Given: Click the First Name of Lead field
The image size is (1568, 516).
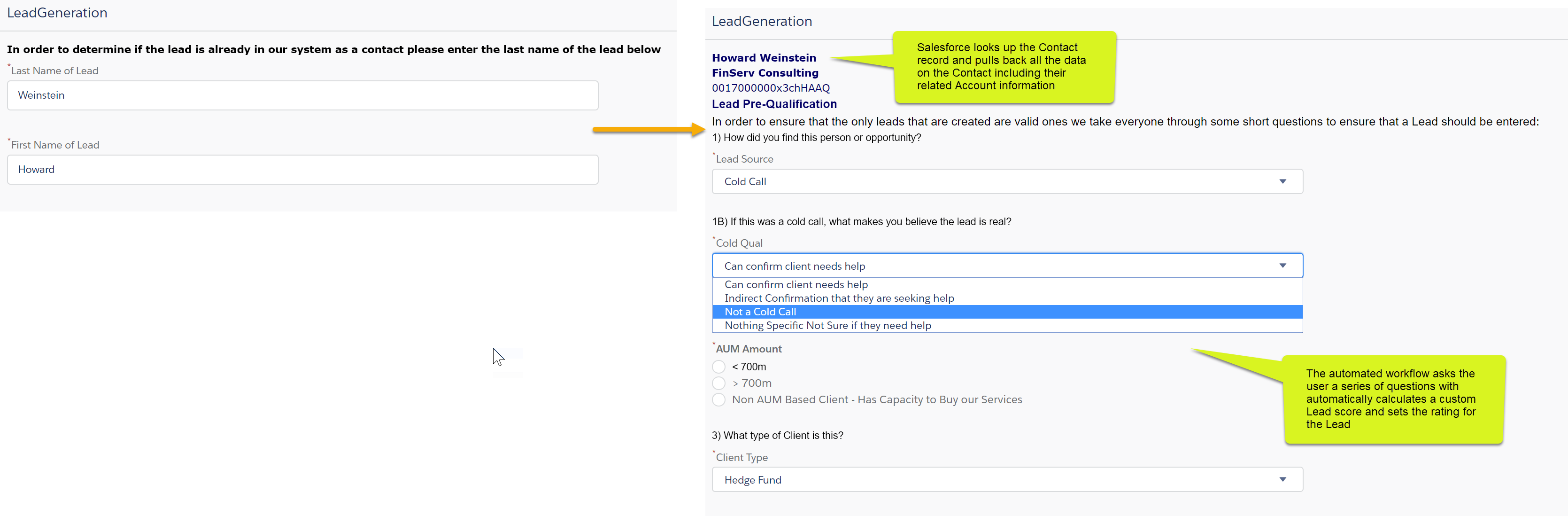Looking at the screenshot, I should (x=302, y=169).
